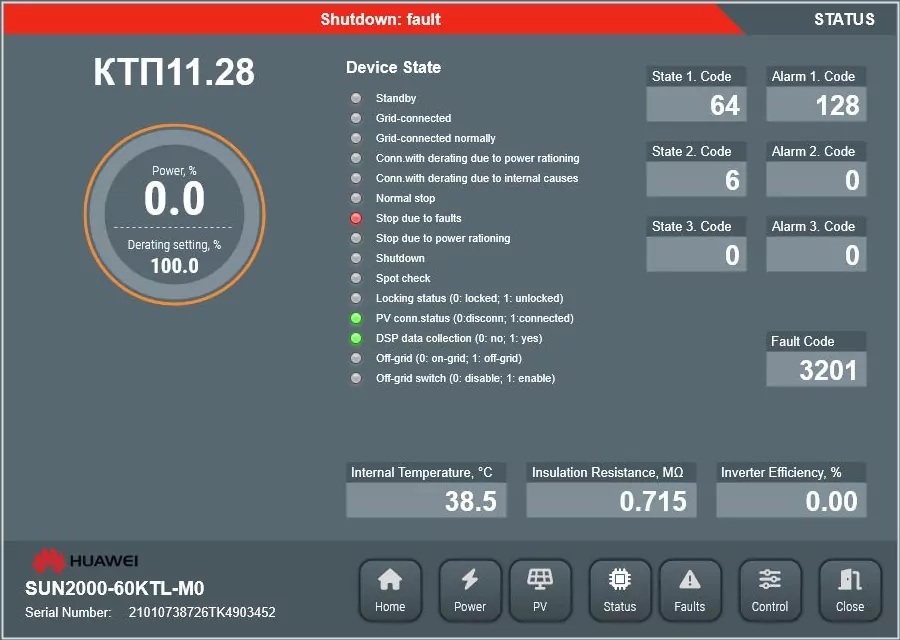Click the Insulation Resistance value 0.715
The height and width of the screenshot is (640, 900).
tap(611, 501)
